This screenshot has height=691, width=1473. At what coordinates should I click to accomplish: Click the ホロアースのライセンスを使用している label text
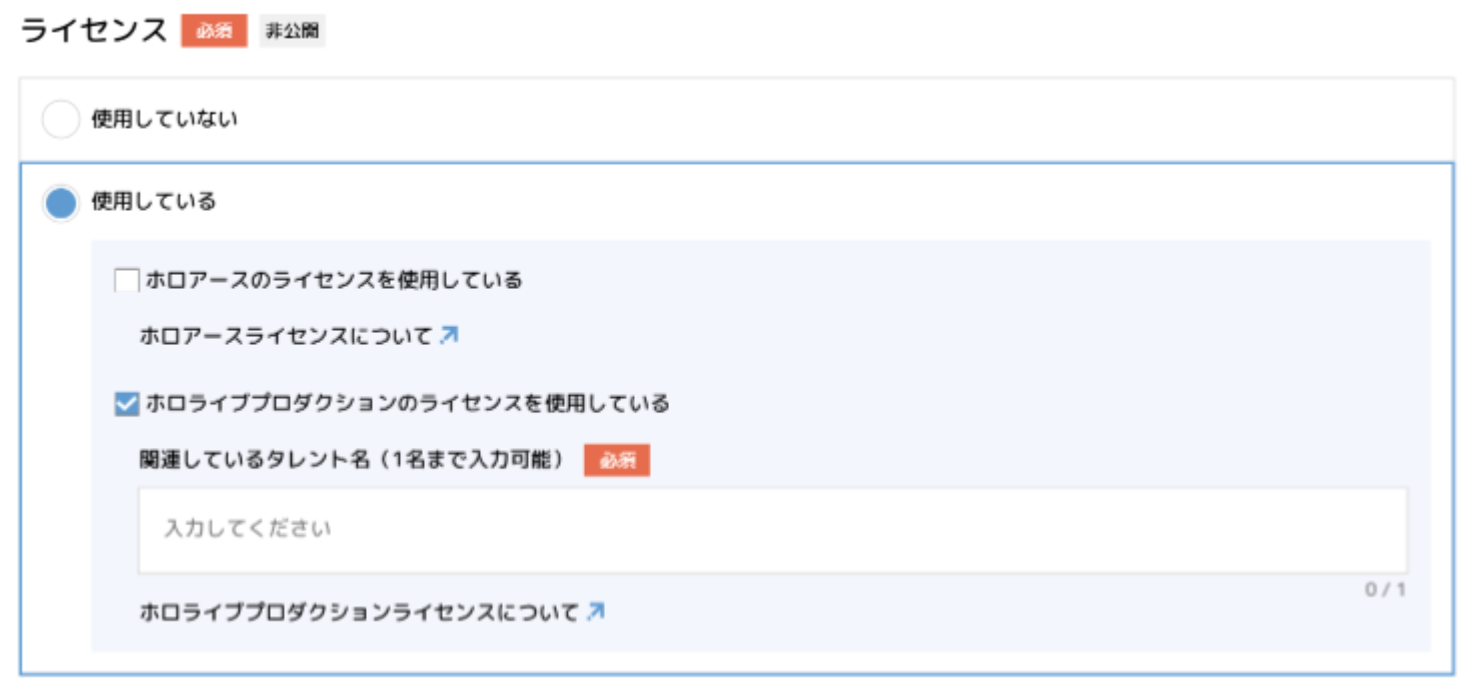coord(334,280)
